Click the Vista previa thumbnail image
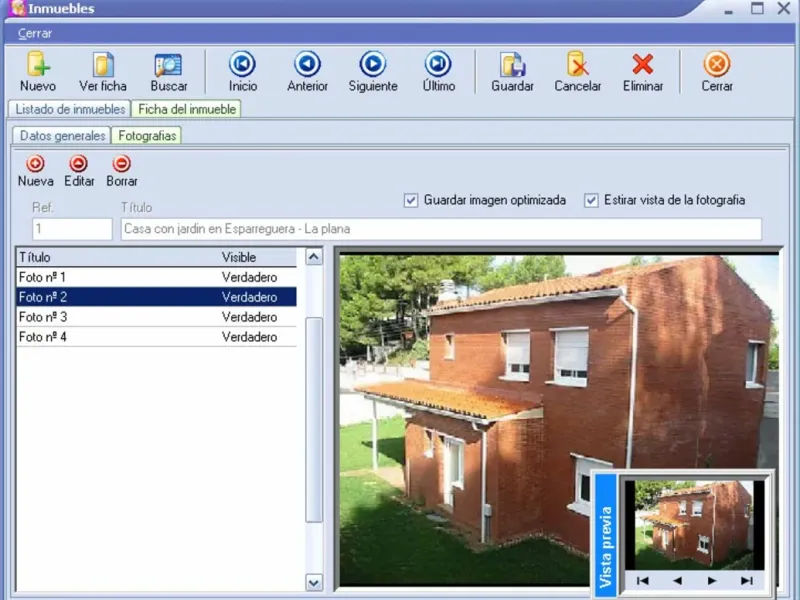 [x=694, y=524]
